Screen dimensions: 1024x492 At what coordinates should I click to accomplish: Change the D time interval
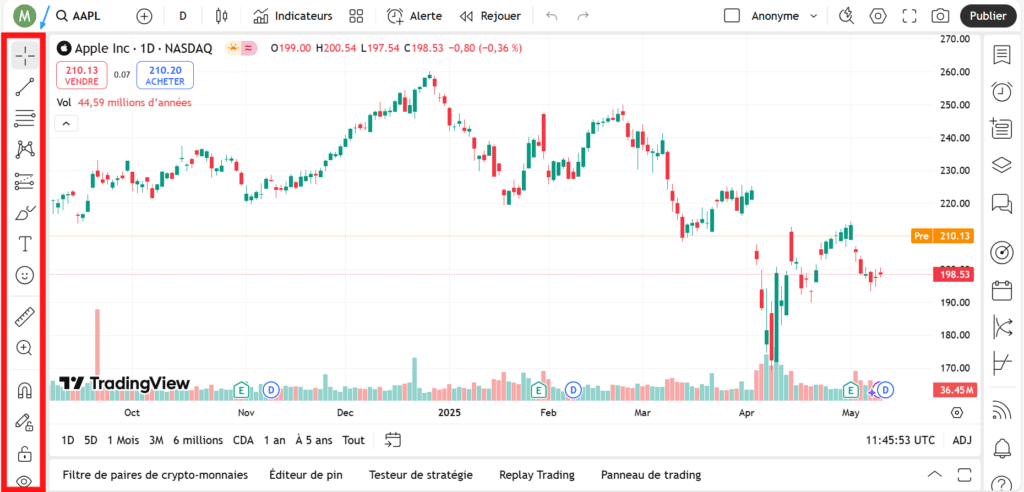183,16
